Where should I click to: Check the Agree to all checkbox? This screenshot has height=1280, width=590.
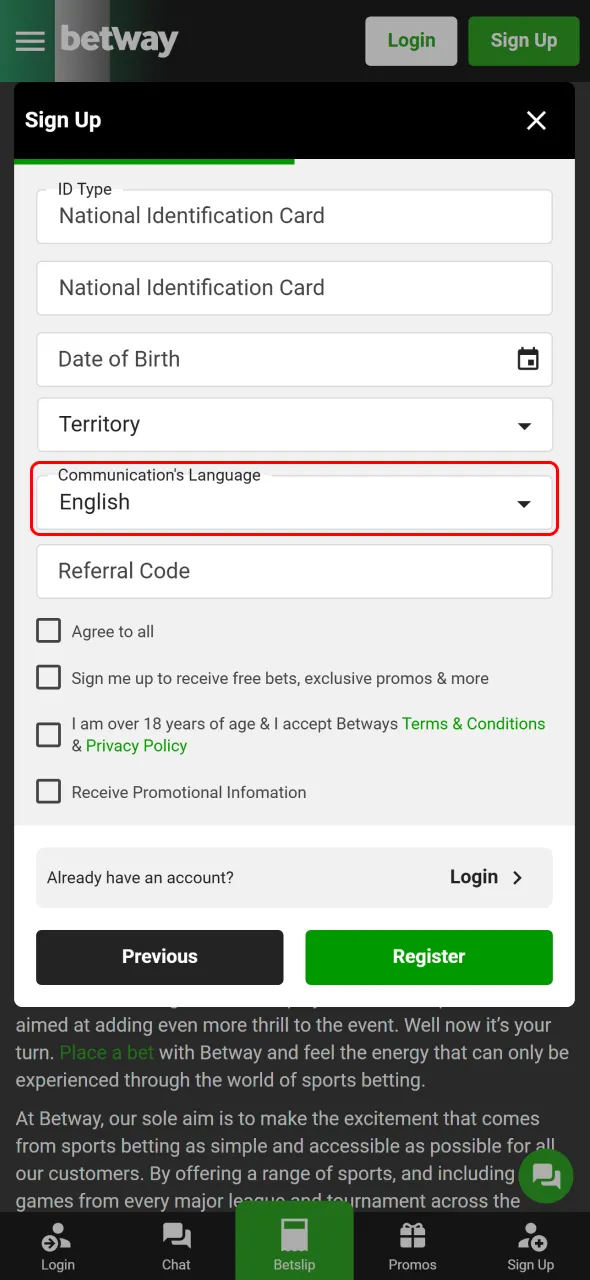(48, 630)
